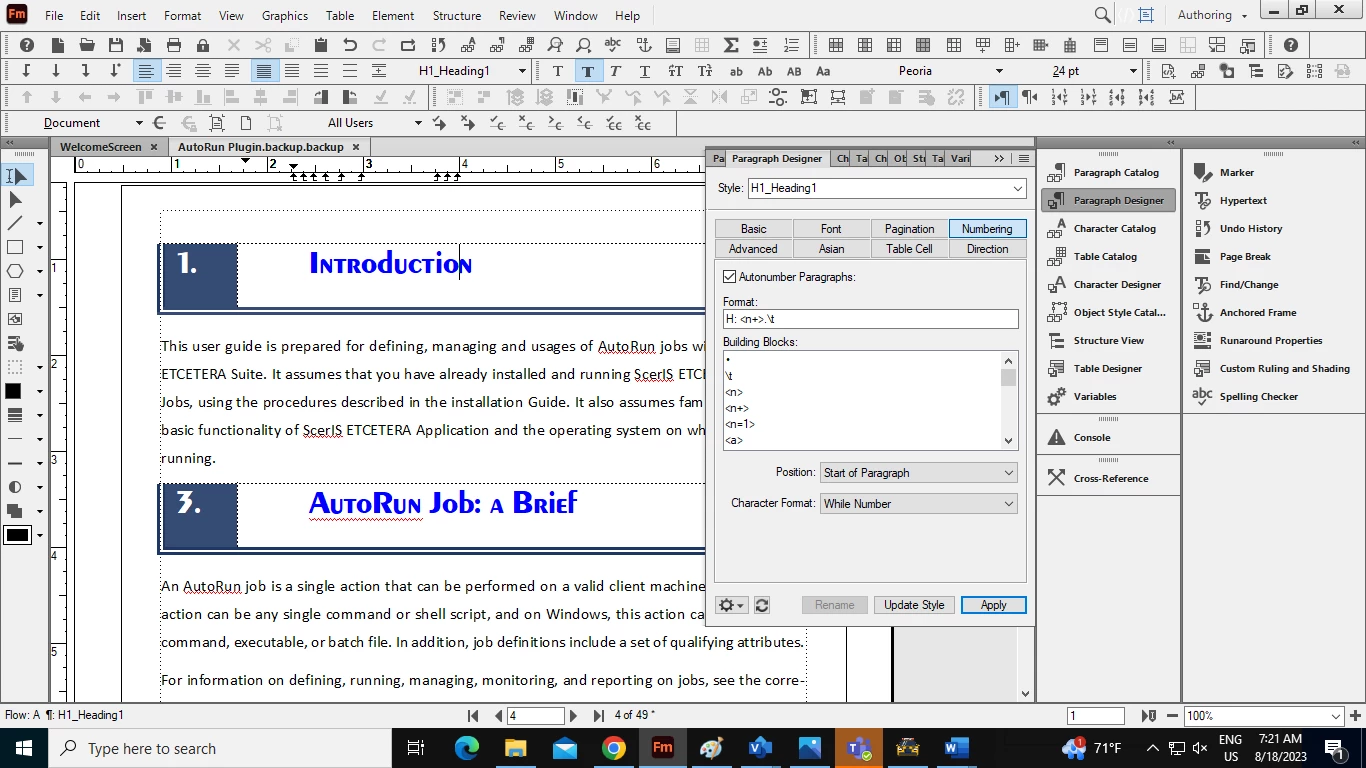The height and width of the screenshot is (768, 1366).
Task: Switch to the Font tab in Paragraph Designer
Action: pyautogui.click(x=831, y=229)
